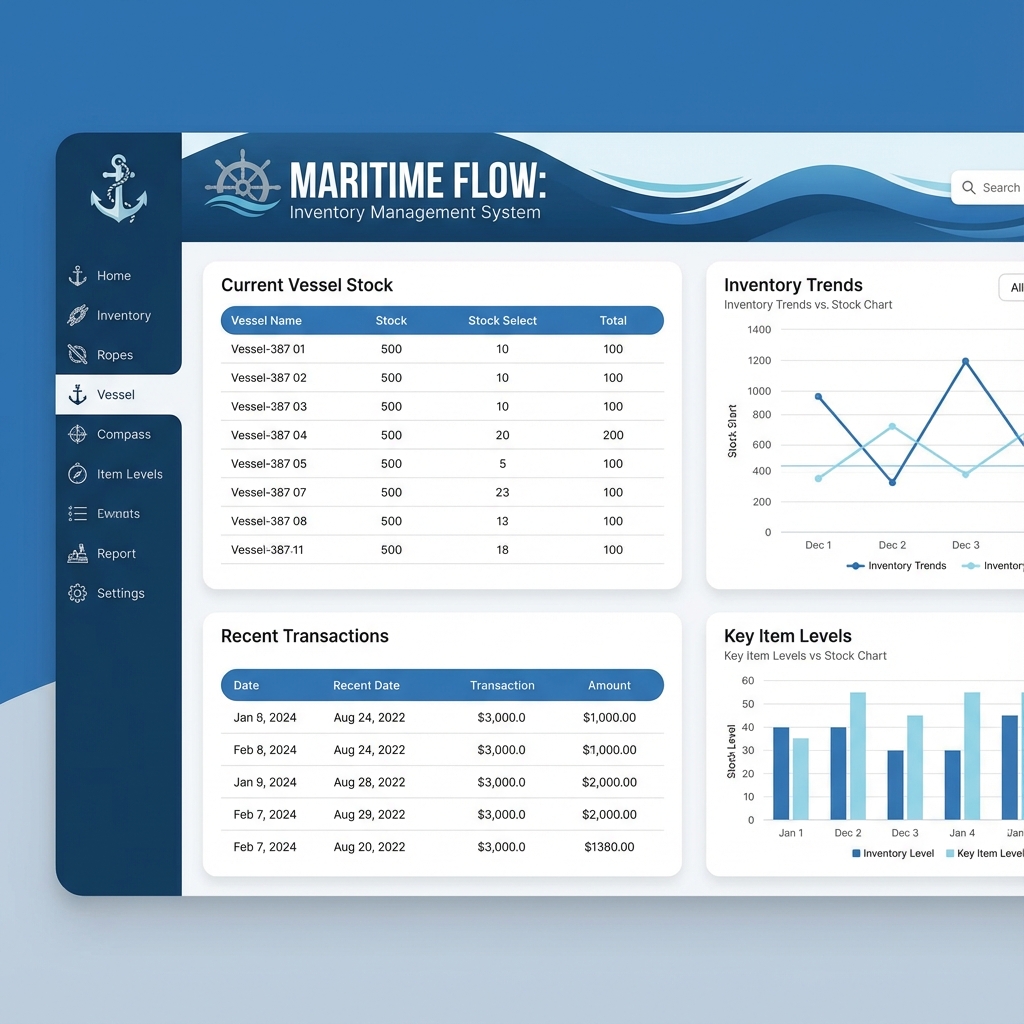Select the Vessel anchor icon

click(x=77, y=394)
